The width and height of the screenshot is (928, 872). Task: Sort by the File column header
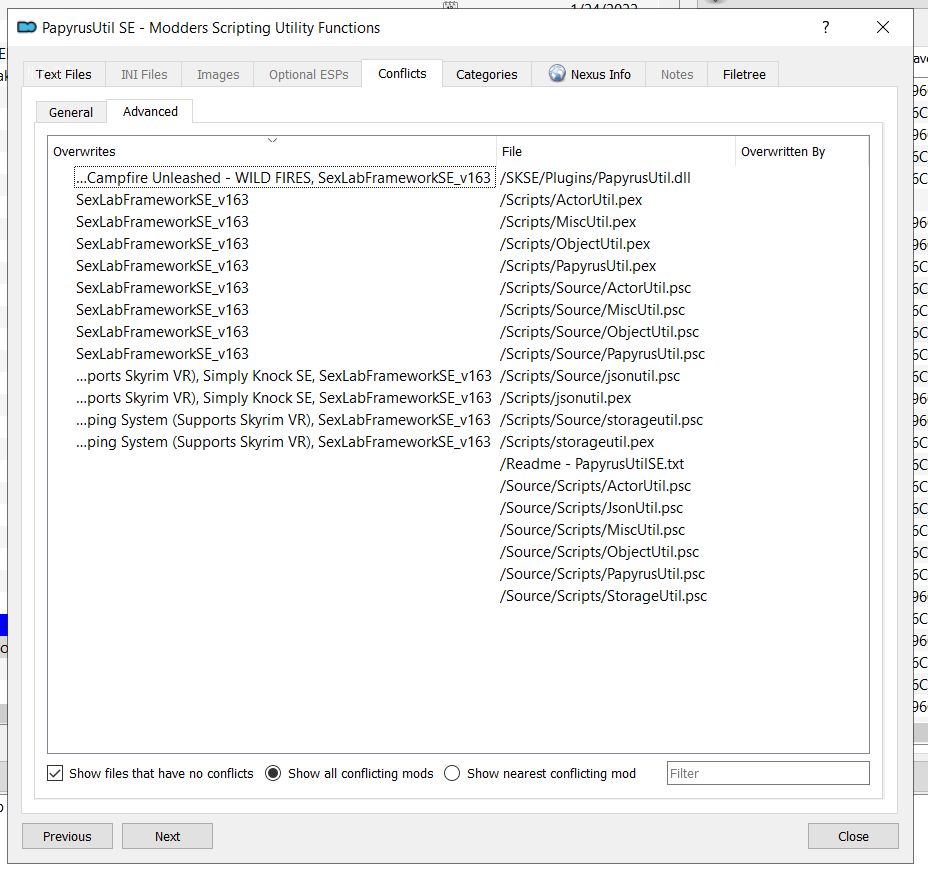pyautogui.click(x=616, y=152)
